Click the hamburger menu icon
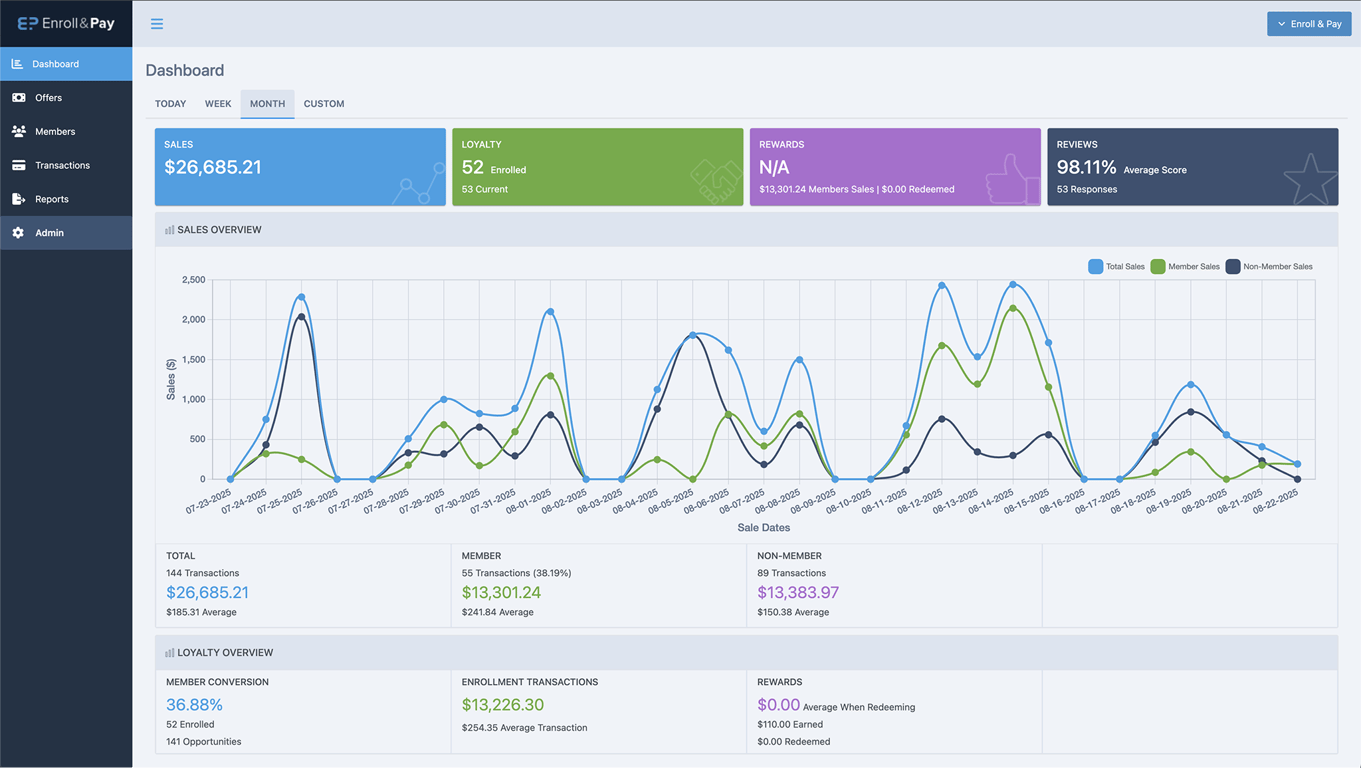Viewport: 1361px width, 768px height. [157, 24]
